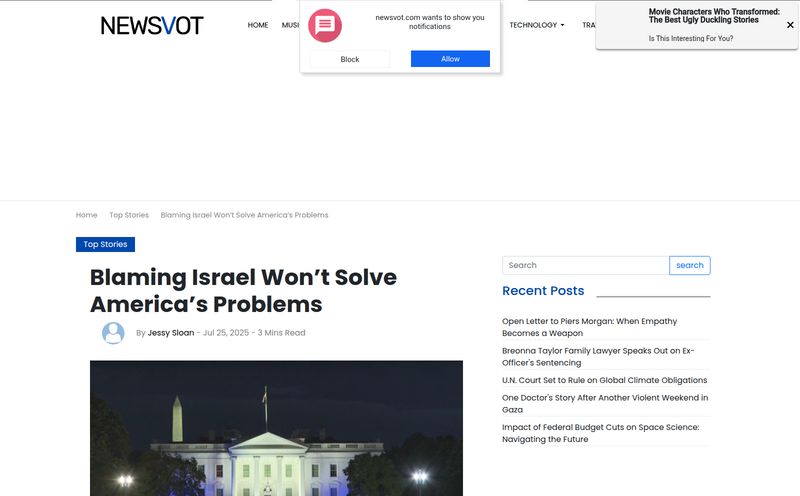Click the White House article image
Screen dimensions: 800x496
coord(276,428)
